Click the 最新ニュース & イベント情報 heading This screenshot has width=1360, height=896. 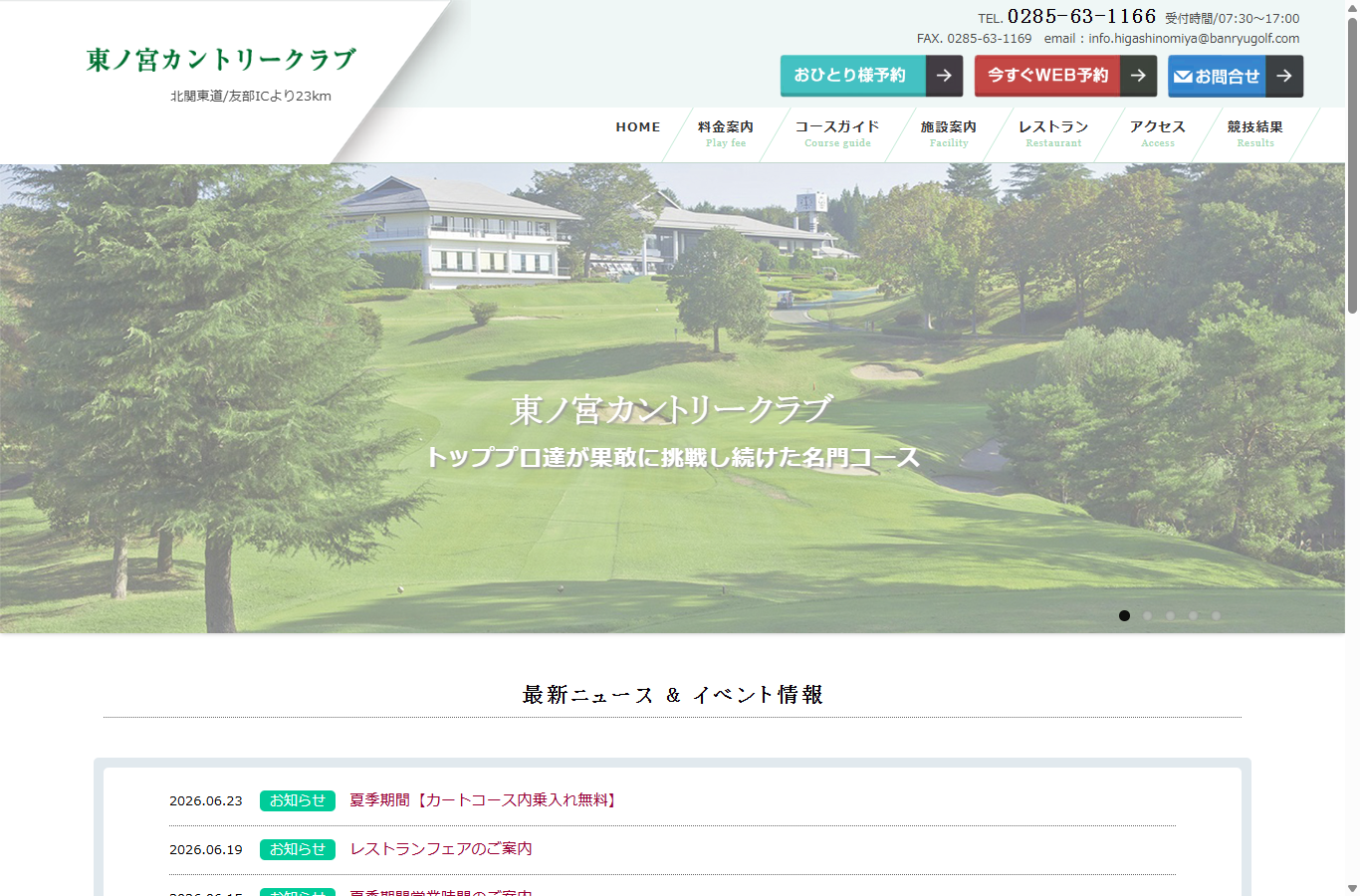click(673, 695)
